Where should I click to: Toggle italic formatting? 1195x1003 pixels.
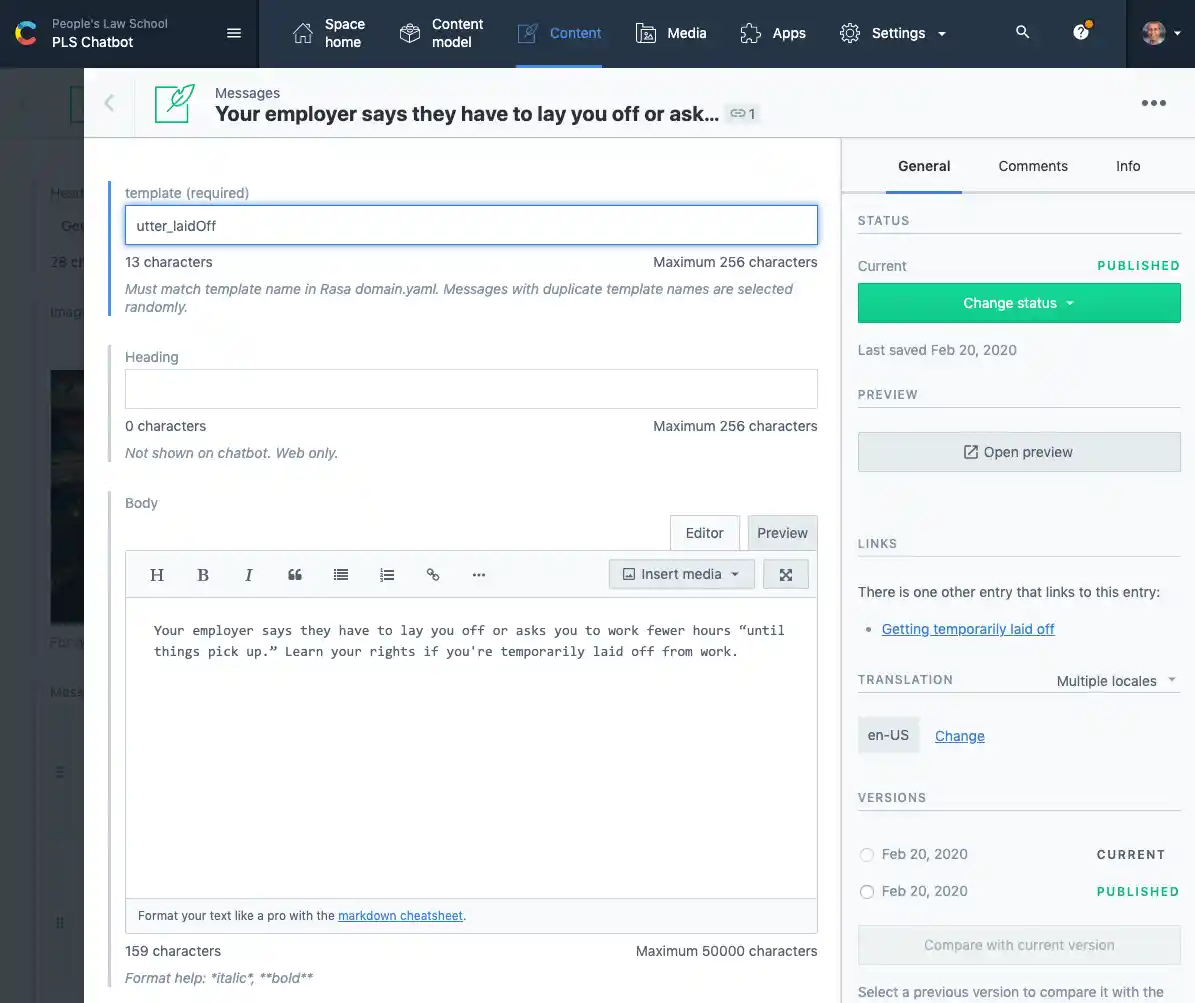[x=248, y=575]
